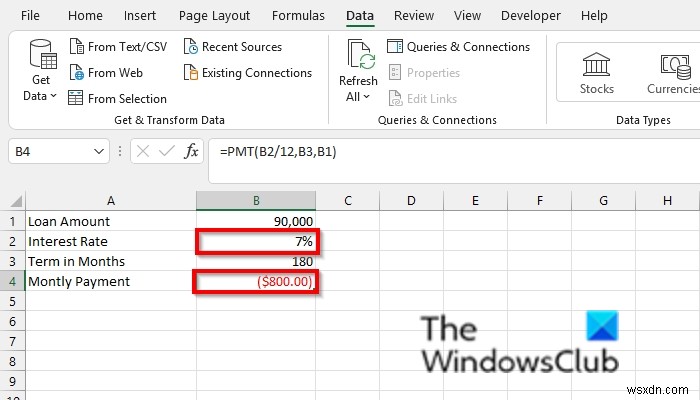Click inside the formula bar
The width and height of the screenshot is (700, 400).
pos(454,160)
